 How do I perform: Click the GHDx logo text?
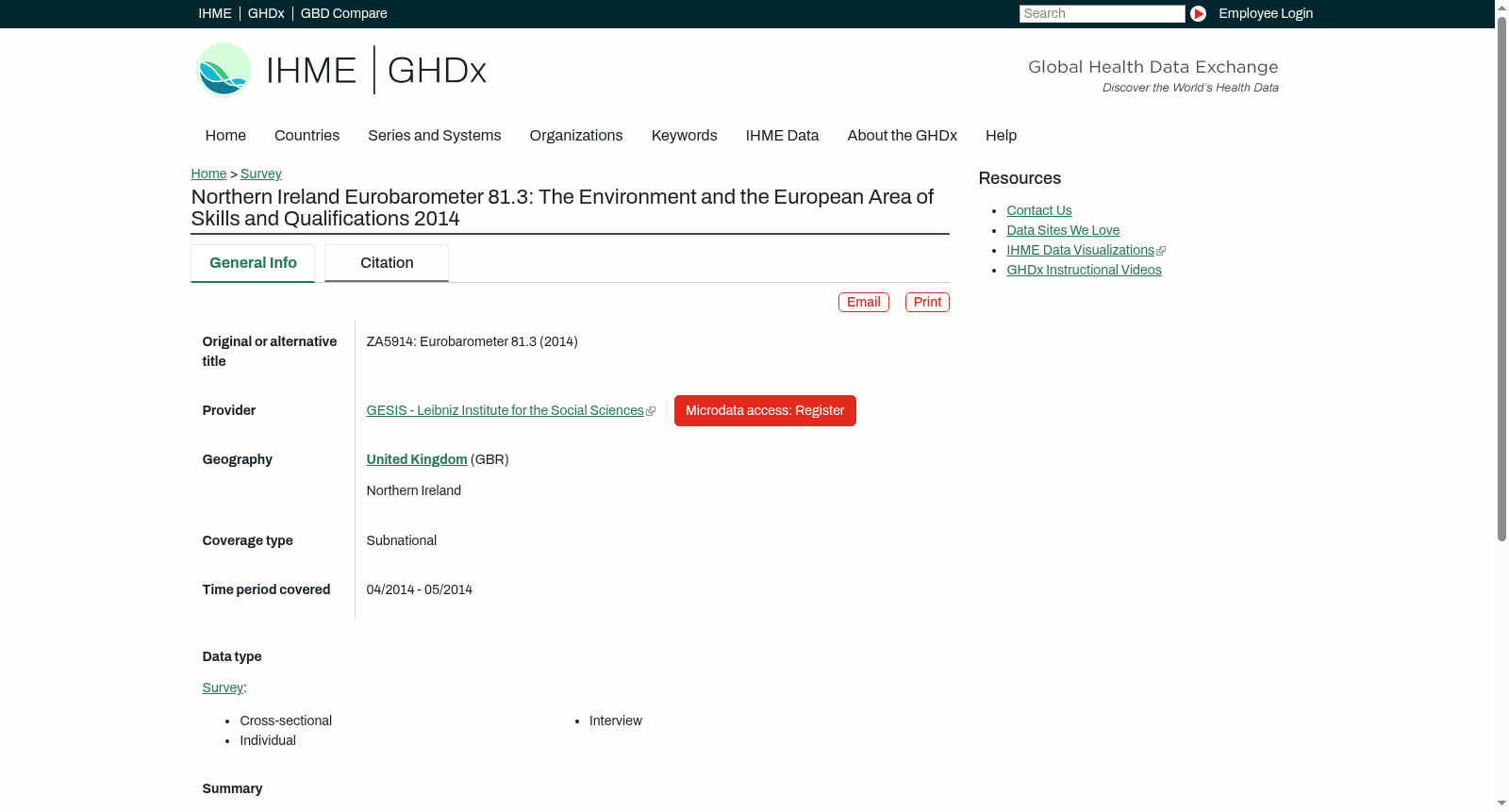point(437,70)
